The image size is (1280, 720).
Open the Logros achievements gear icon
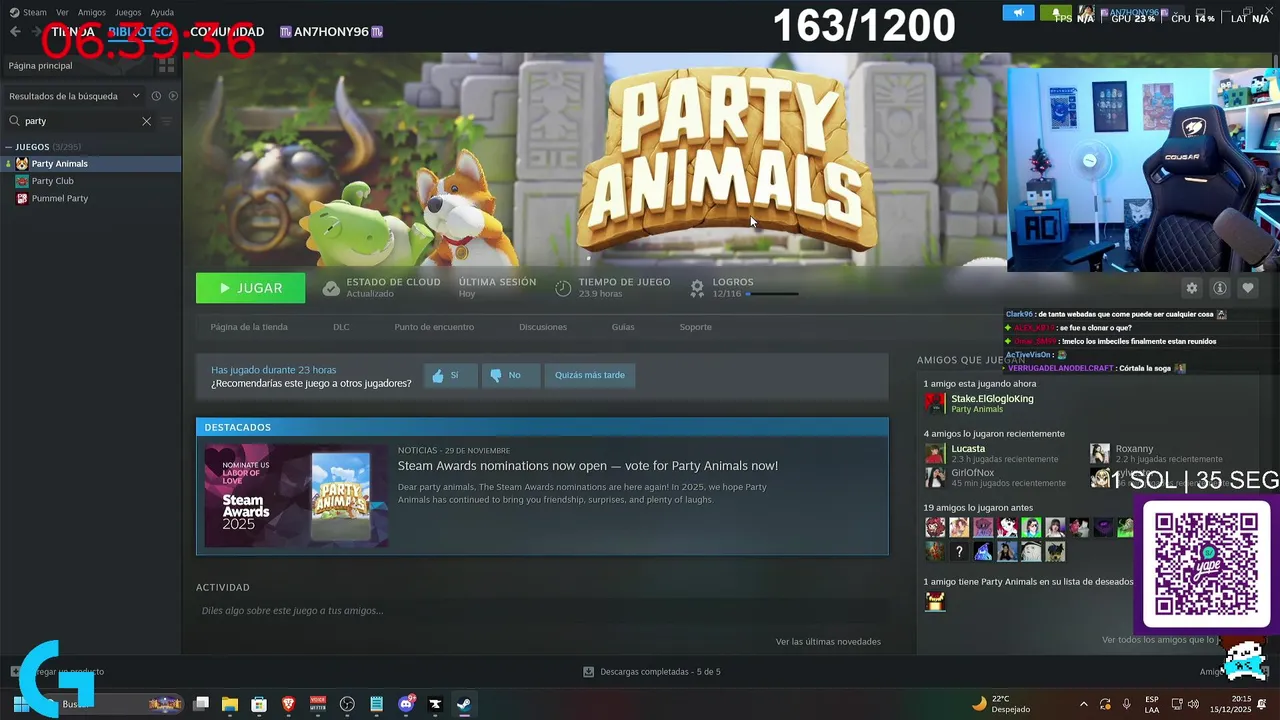(697, 288)
